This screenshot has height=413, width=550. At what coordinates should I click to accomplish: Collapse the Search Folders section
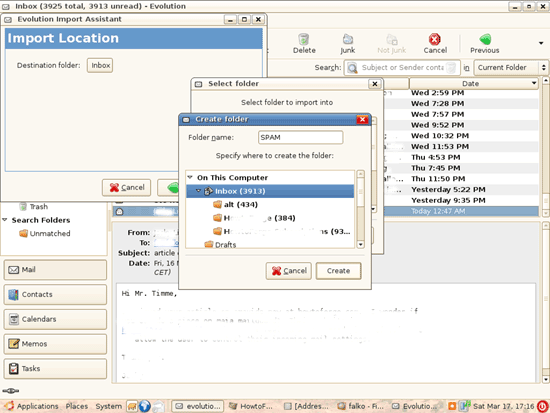pos(5,220)
